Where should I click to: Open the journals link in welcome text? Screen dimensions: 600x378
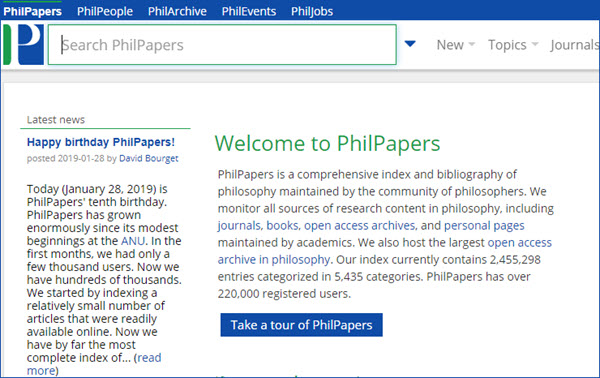point(239,226)
